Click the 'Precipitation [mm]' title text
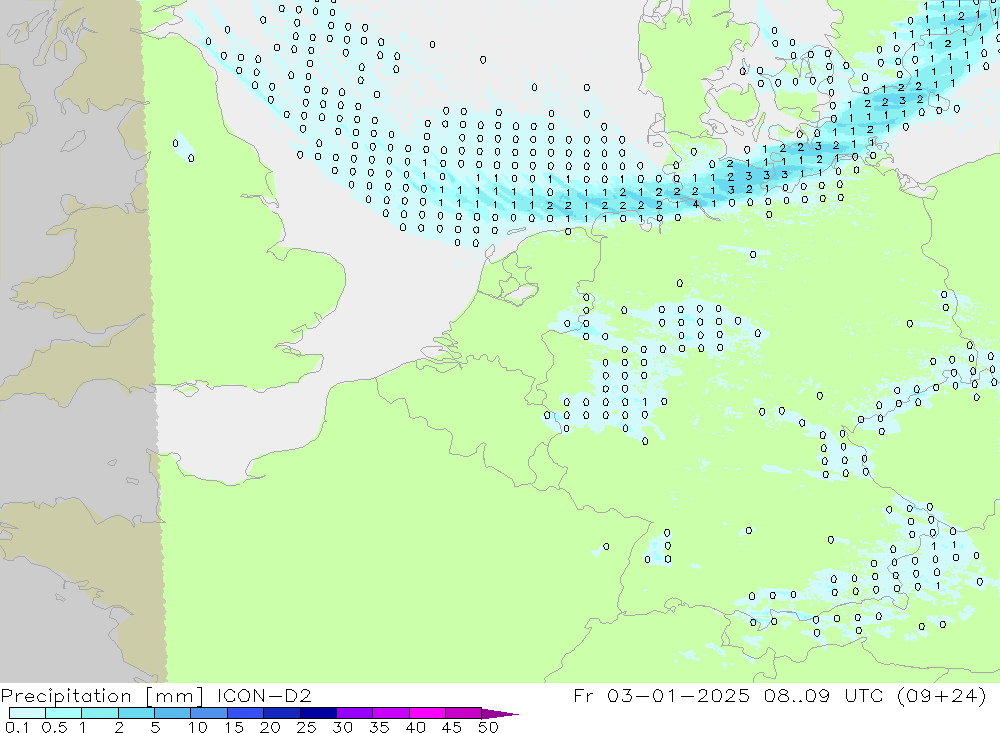The height and width of the screenshot is (733, 1000). 102,696
